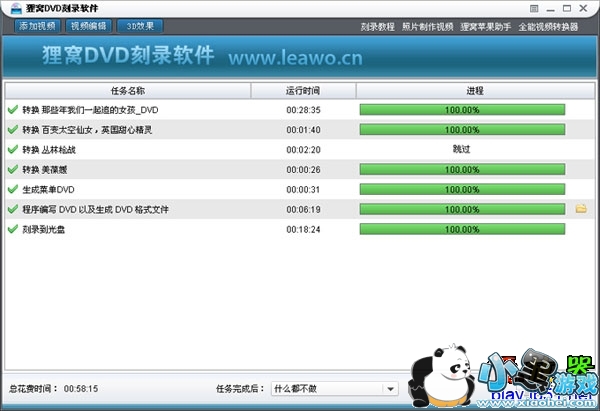
Task: Click the progress bar of 程序编写 DVD row
Action: (x=462, y=209)
